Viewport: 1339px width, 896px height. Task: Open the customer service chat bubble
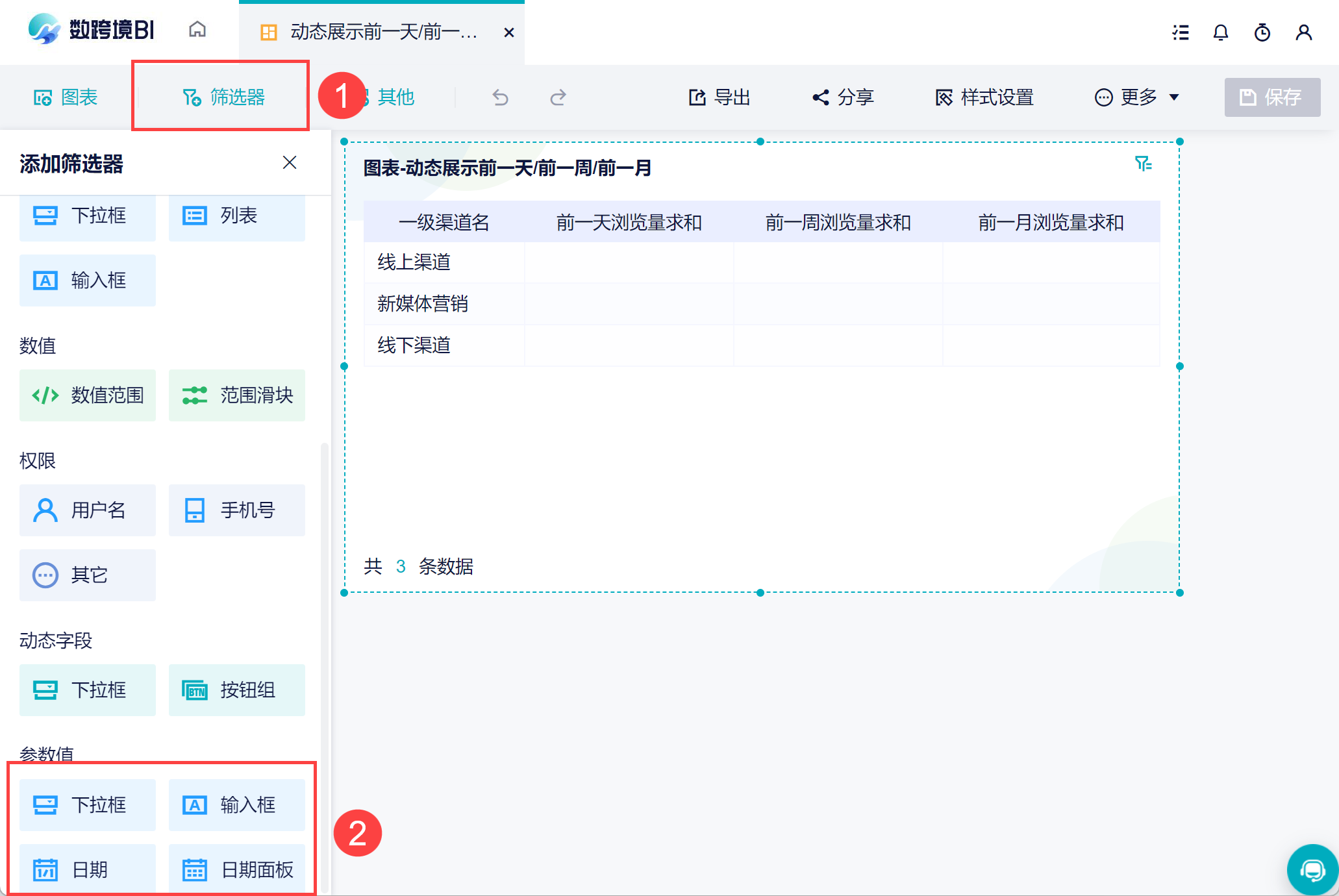coord(1312,870)
